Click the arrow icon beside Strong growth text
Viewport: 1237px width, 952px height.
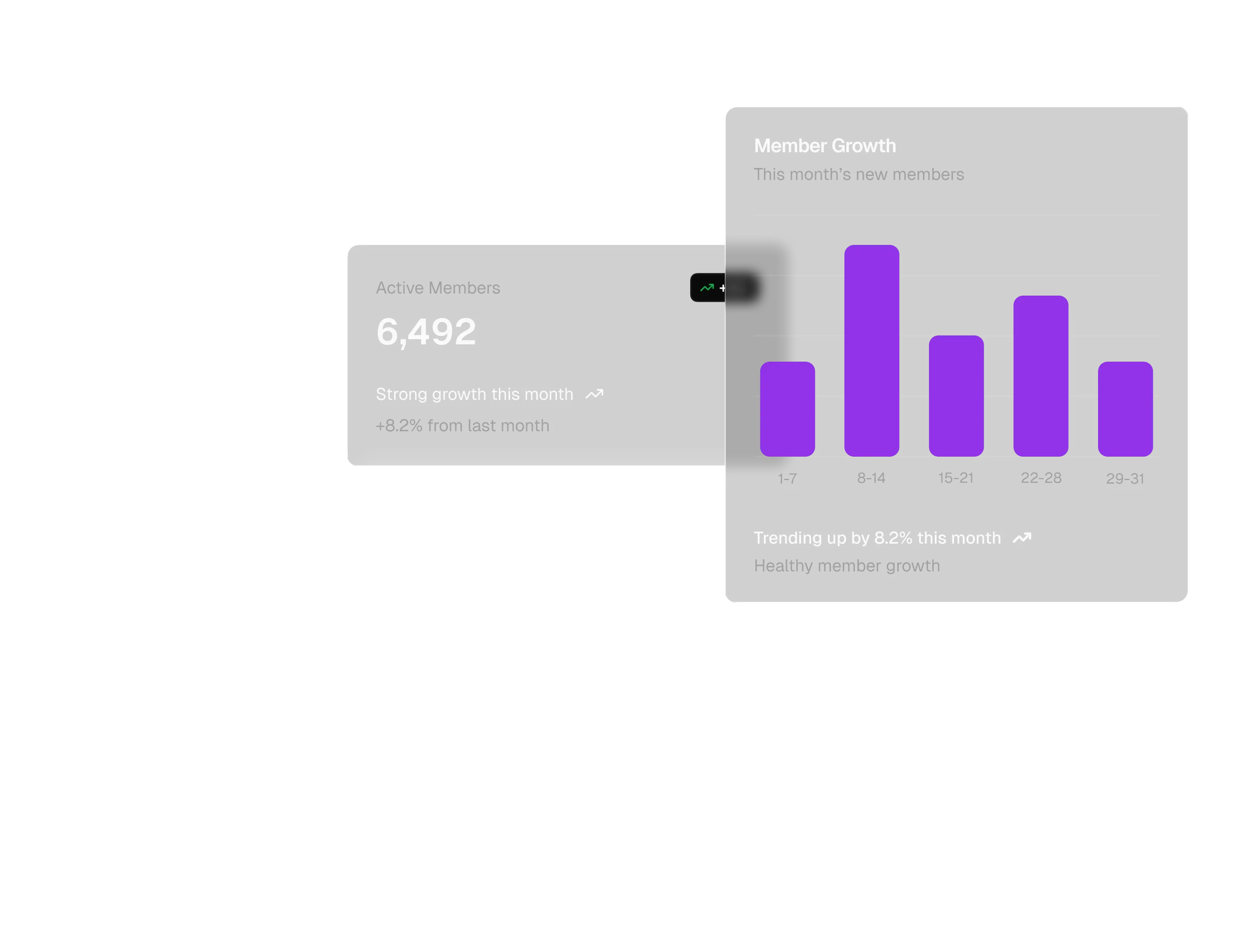(x=594, y=393)
